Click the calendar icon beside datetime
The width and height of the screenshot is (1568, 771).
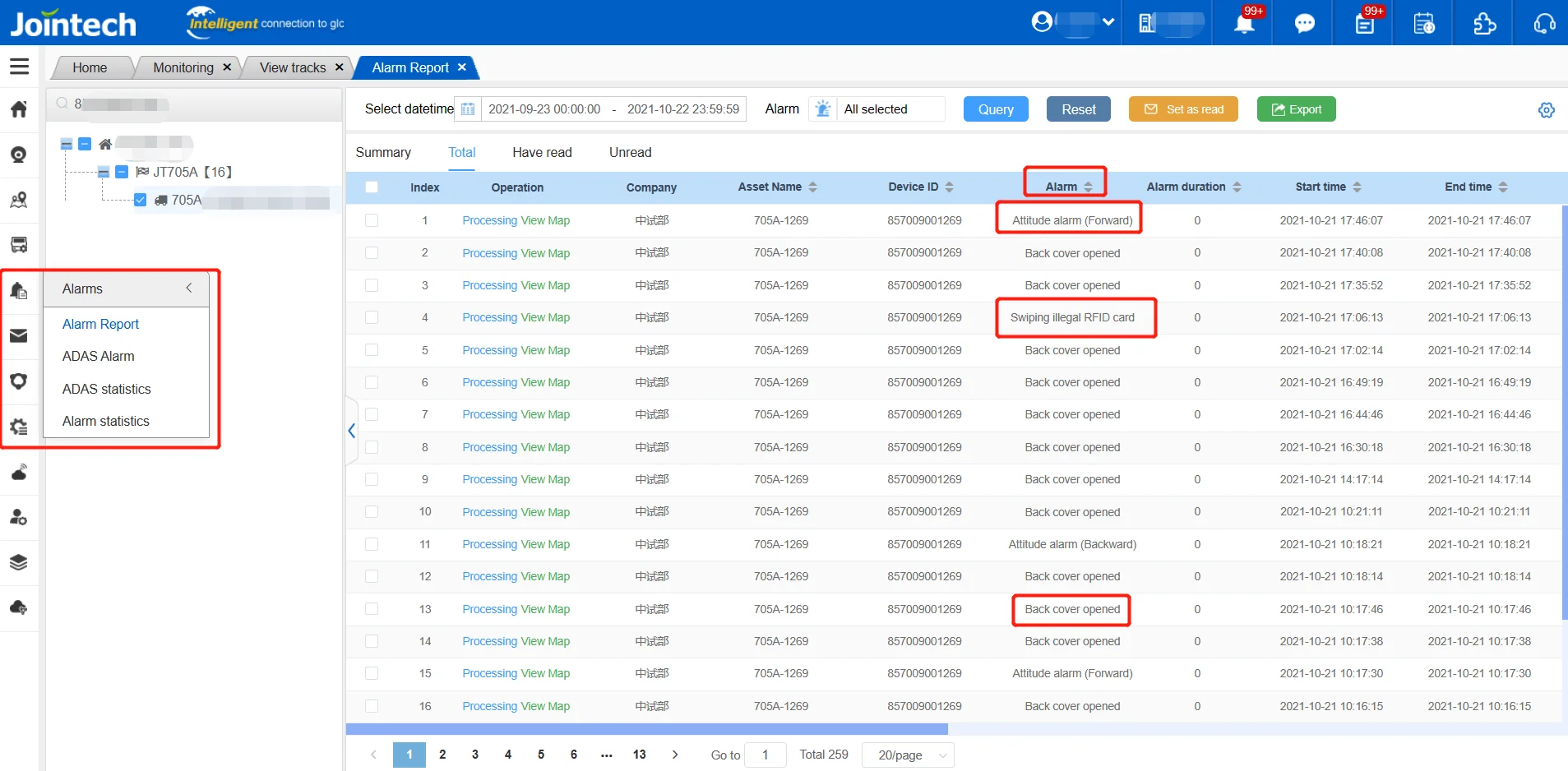click(x=468, y=109)
